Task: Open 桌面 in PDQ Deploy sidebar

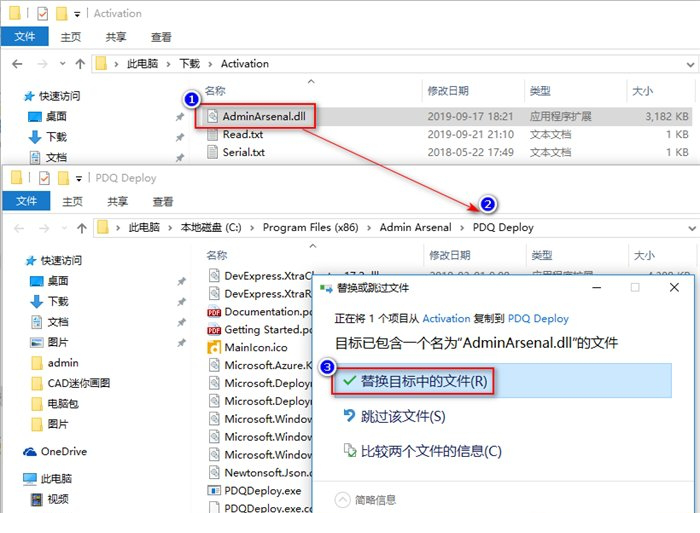Action: click(x=49, y=281)
